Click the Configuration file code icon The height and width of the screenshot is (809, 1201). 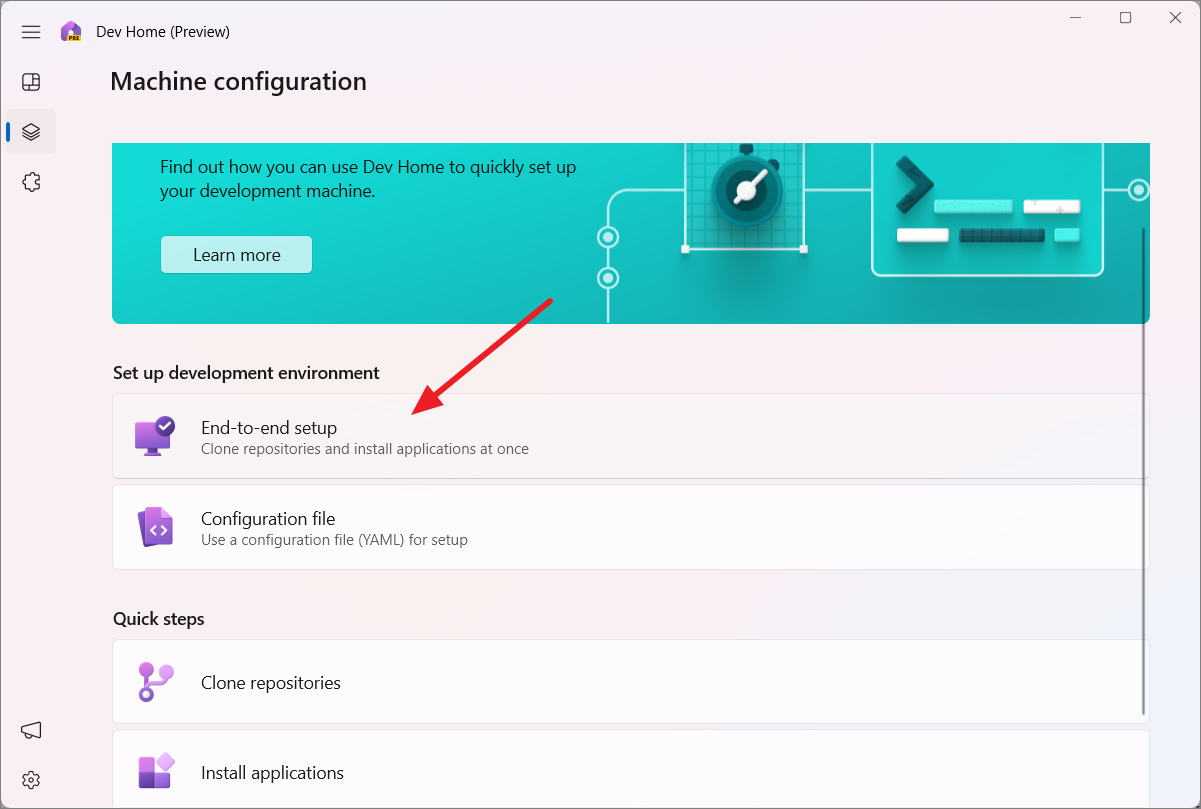[154, 527]
